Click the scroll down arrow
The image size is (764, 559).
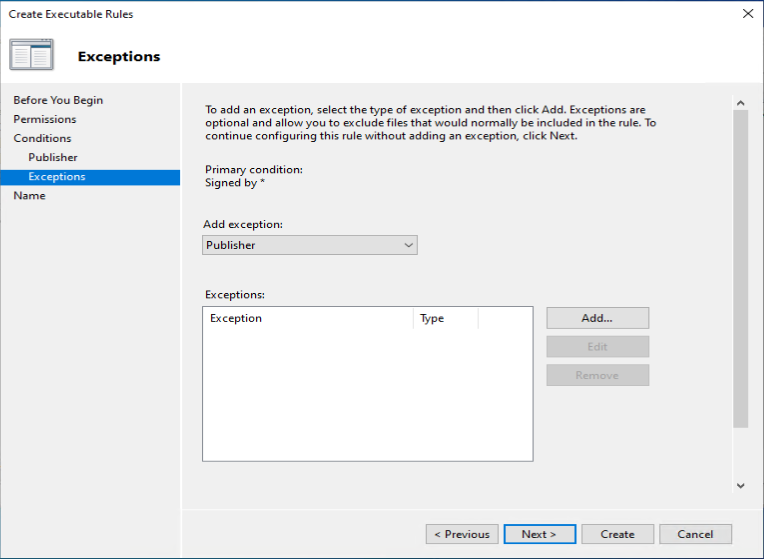(741, 485)
